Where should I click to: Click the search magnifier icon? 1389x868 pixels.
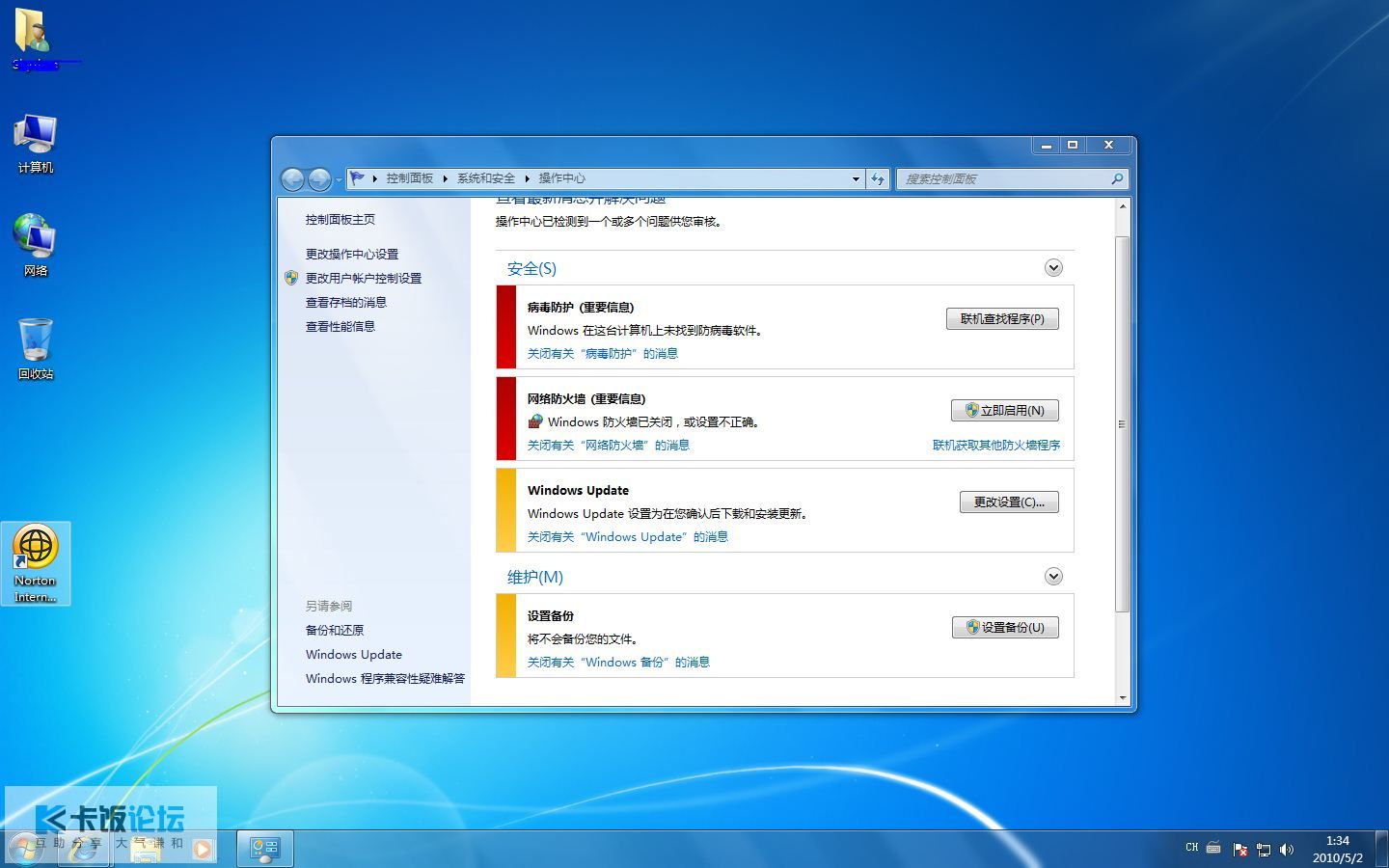point(1117,178)
